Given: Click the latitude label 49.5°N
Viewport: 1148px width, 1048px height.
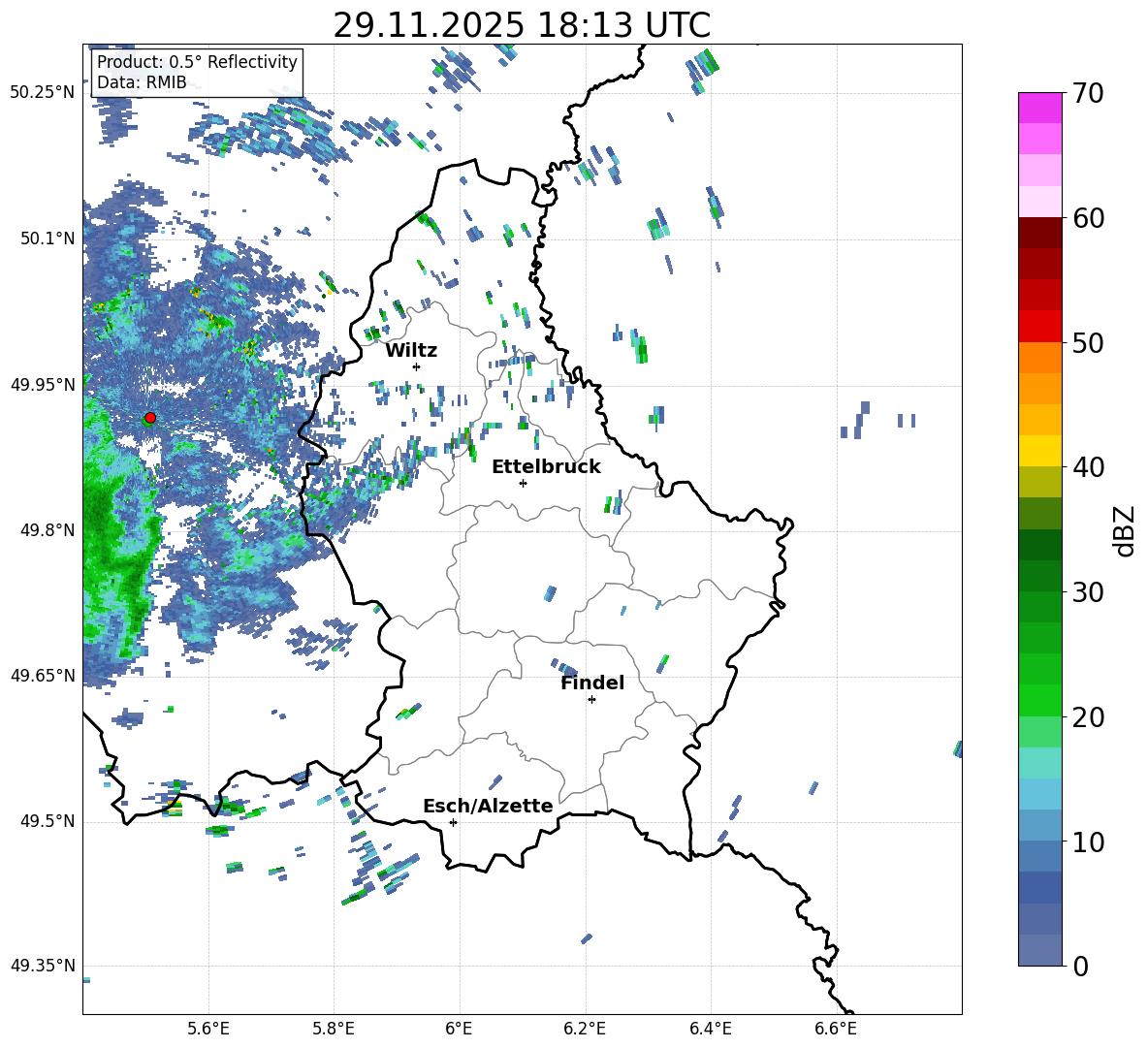Looking at the screenshot, I should point(48,821).
